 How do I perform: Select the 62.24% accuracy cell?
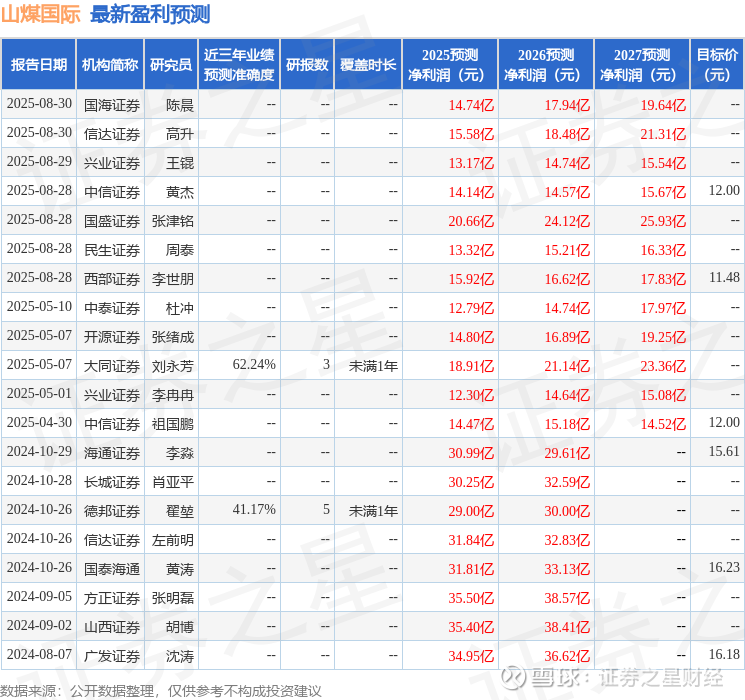(254, 364)
